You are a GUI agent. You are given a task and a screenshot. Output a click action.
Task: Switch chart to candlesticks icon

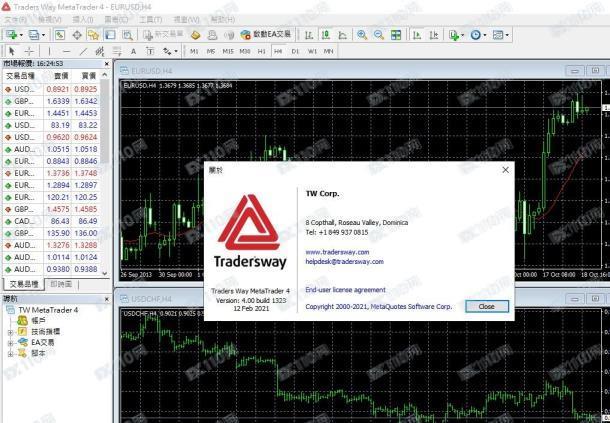(326, 35)
